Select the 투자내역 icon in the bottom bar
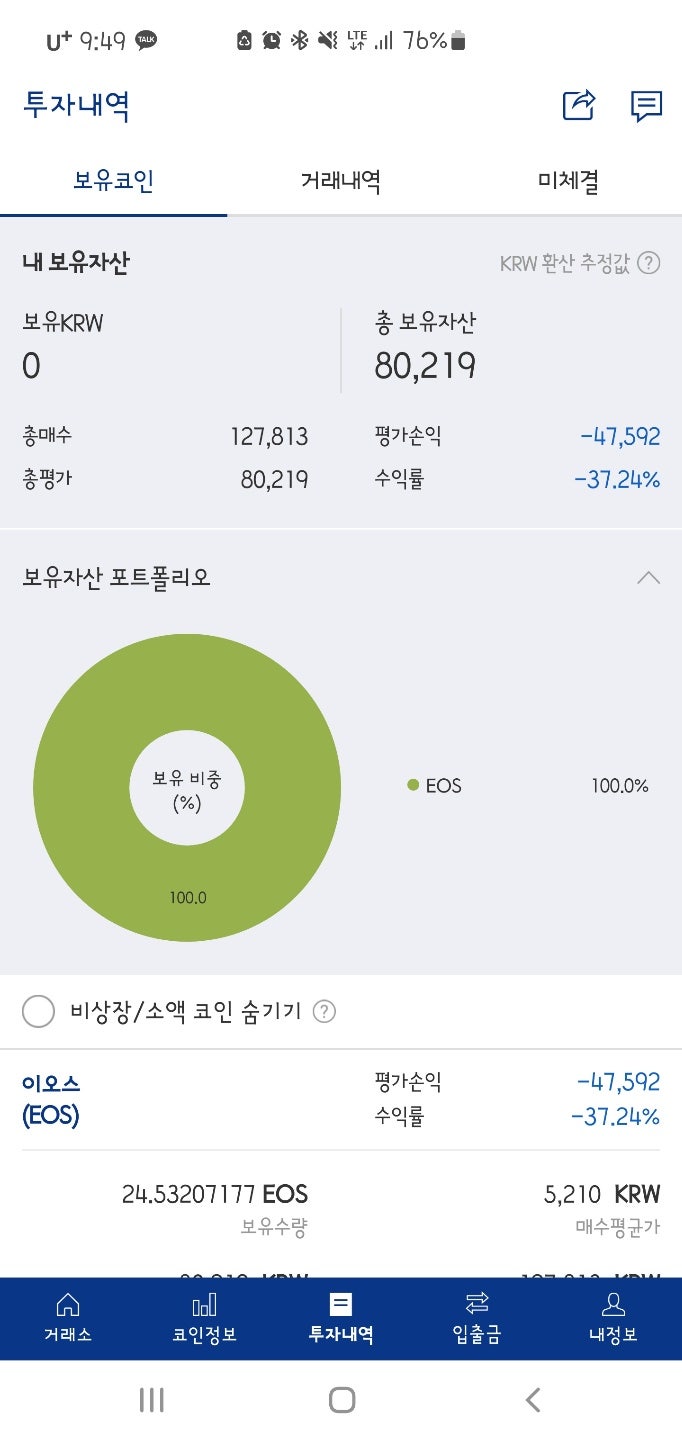682x1440 pixels. pyautogui.click(x=341, y=1304)
